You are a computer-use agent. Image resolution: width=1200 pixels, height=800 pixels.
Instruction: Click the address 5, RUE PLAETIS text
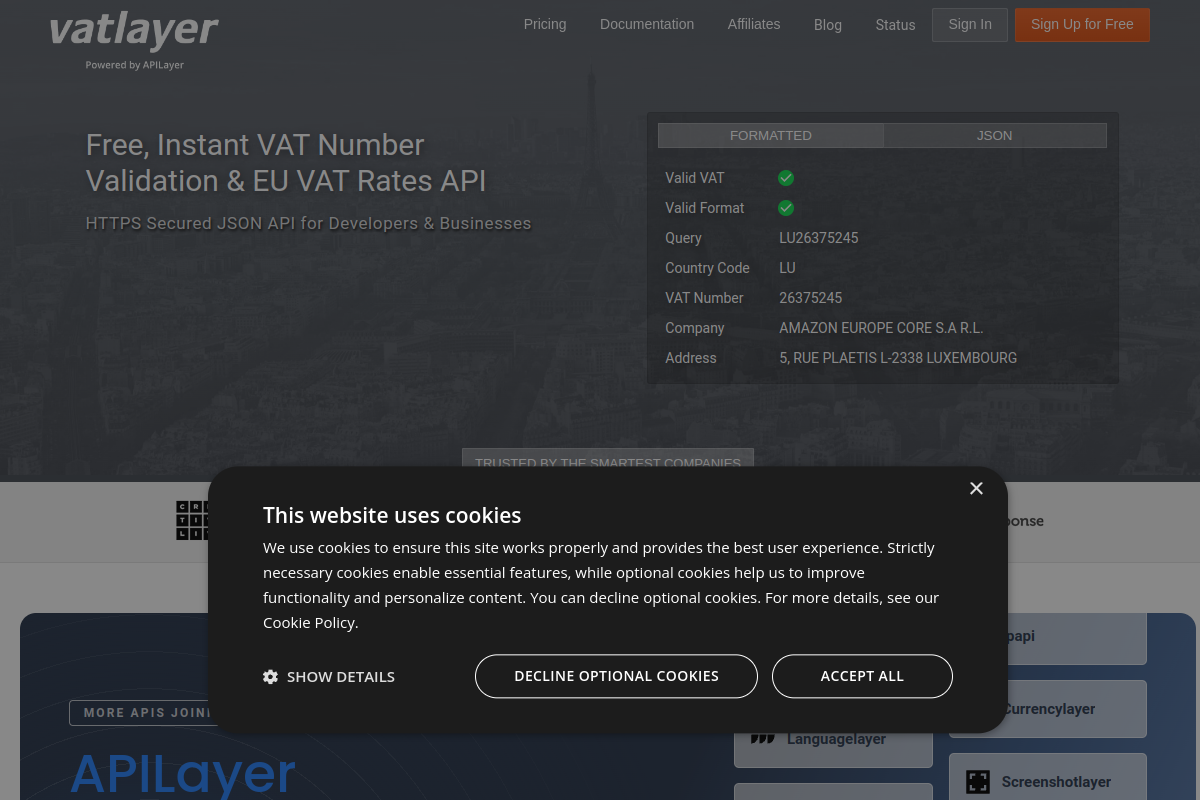898,358
